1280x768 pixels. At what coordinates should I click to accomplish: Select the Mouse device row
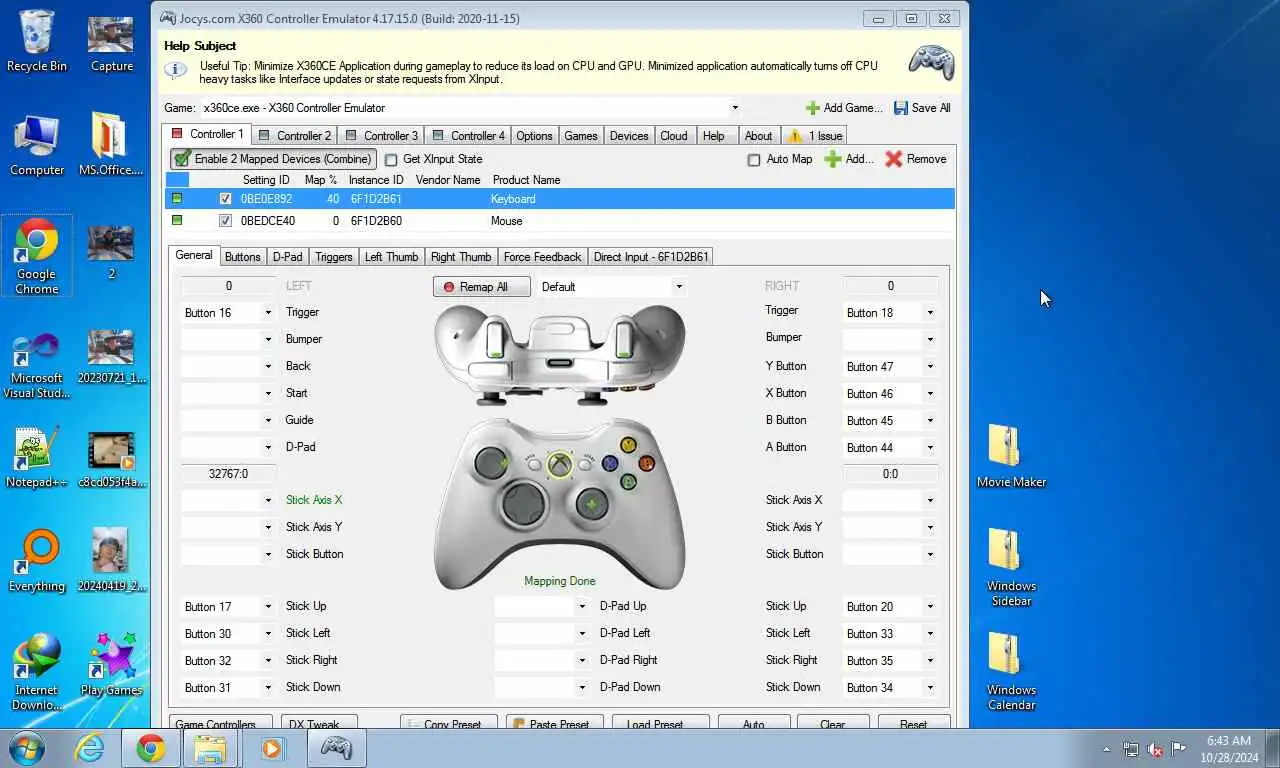(x=560, y=221)
